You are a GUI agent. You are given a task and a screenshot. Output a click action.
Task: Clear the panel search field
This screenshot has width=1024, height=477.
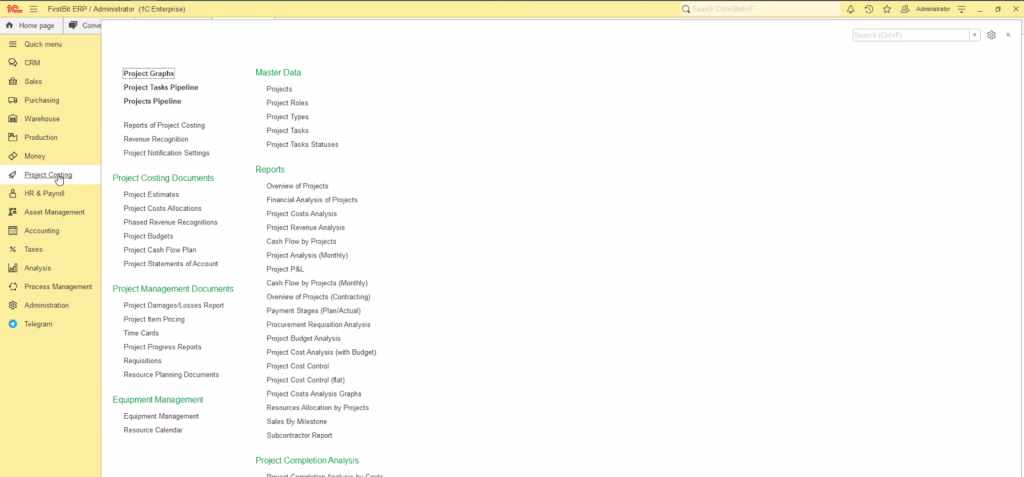pyautogui.click(x=975, y=35)
